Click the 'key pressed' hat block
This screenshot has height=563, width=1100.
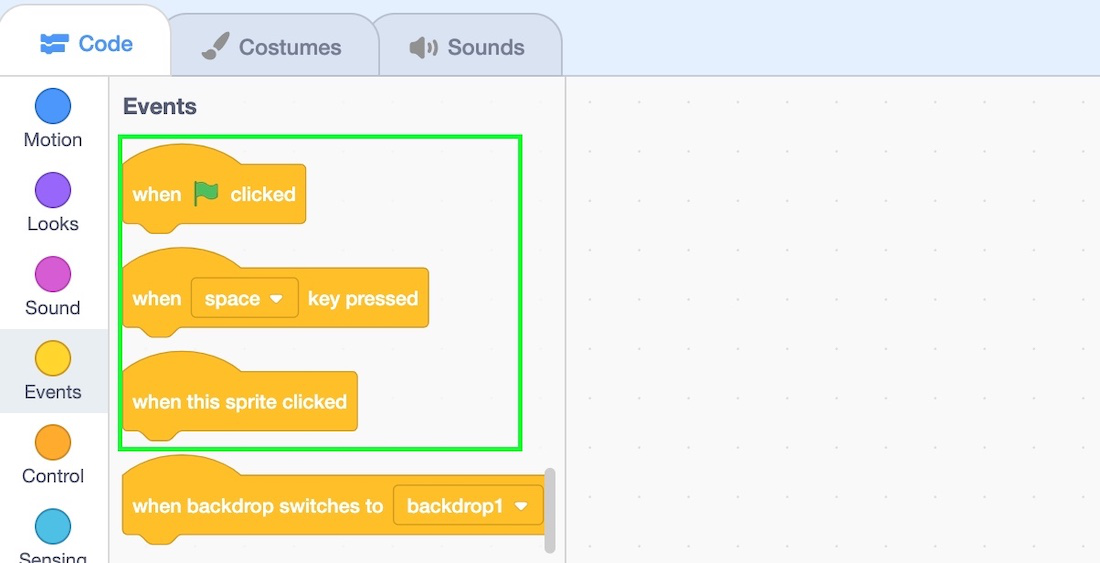coord(363,298)
